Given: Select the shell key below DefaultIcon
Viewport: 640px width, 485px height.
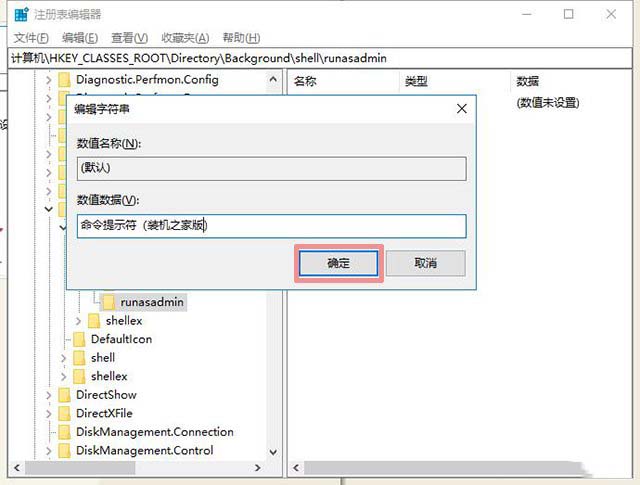Looking at the screenshot, I should click(103, 358).
